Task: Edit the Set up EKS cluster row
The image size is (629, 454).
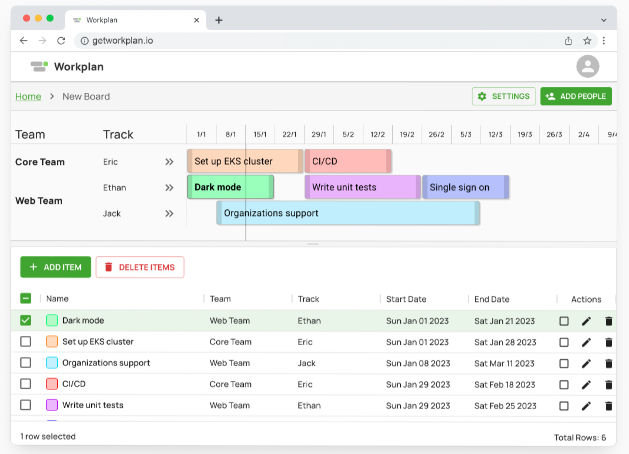Action: tap(586, 342)
